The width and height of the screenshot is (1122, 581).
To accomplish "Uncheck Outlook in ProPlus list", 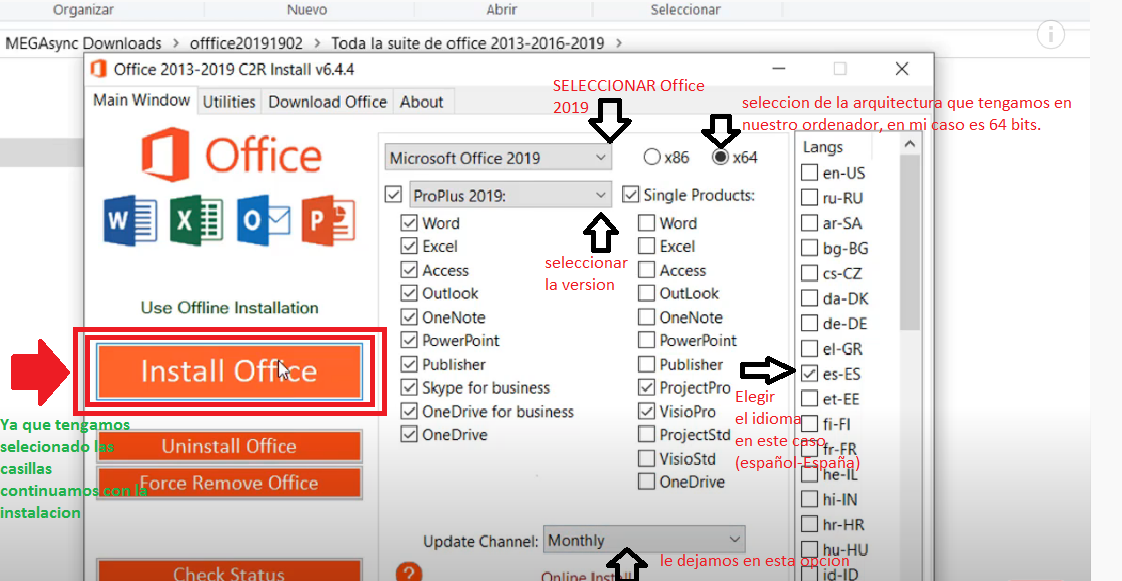I will 409,293.
